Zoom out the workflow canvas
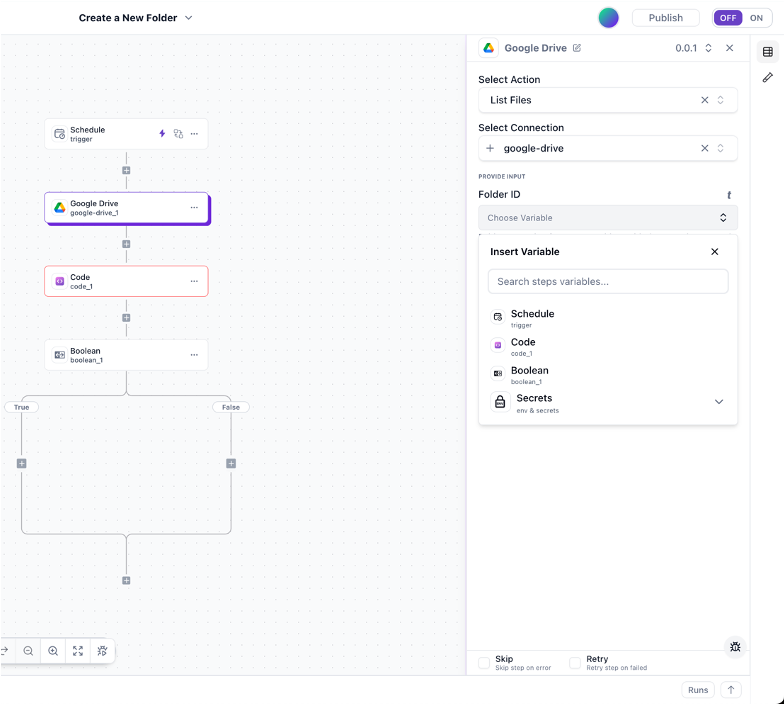 tap(28, 651)
